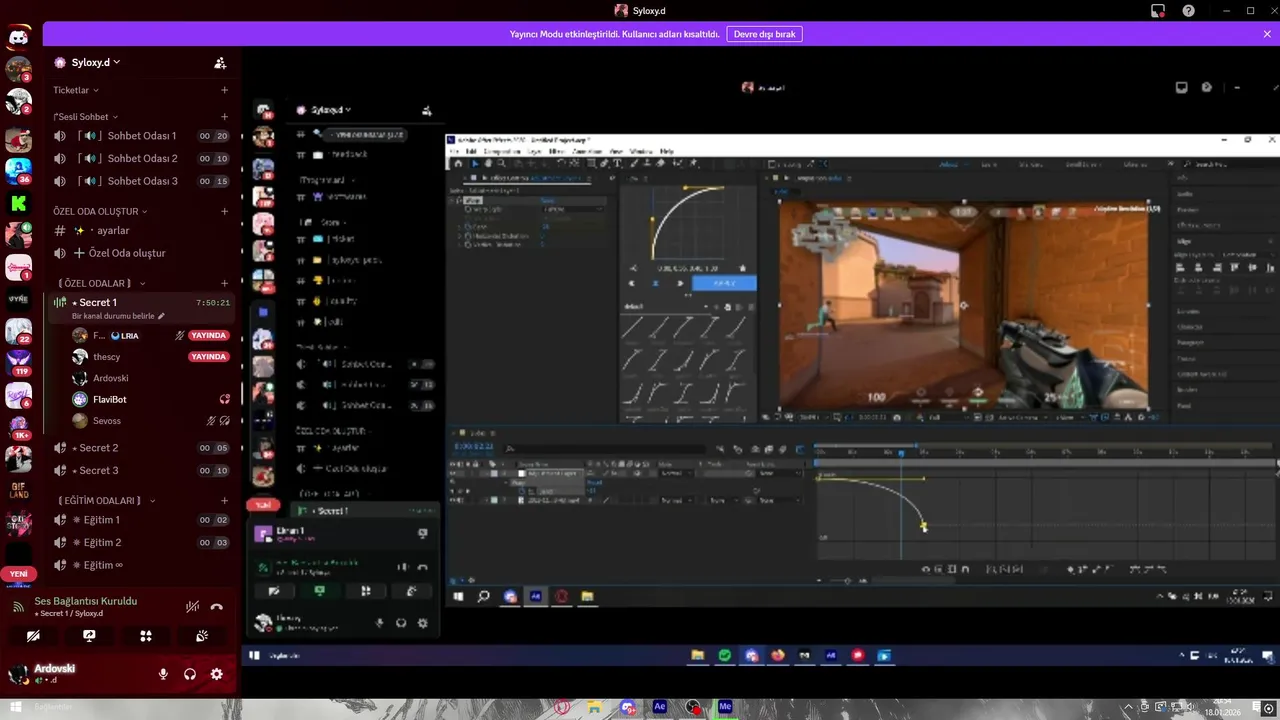Open the green K server icon
Screen dimensions: 1280x720
[x=18, y=204]
